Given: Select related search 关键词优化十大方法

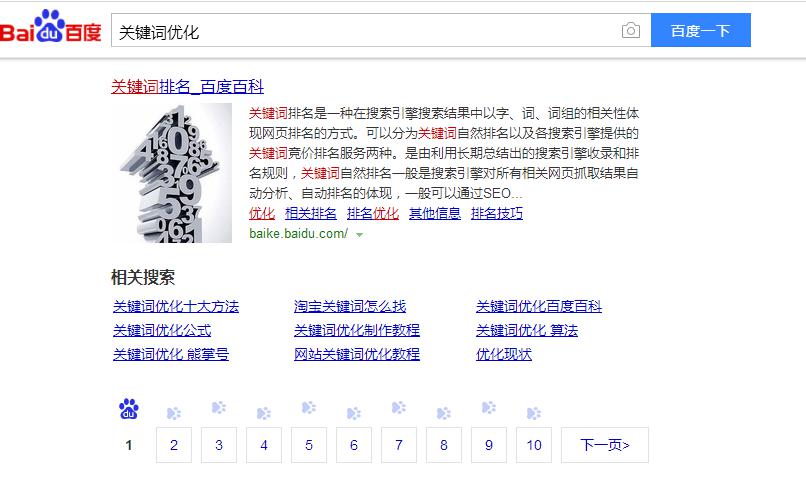Looking at the screenshot, I should (176, 307).
